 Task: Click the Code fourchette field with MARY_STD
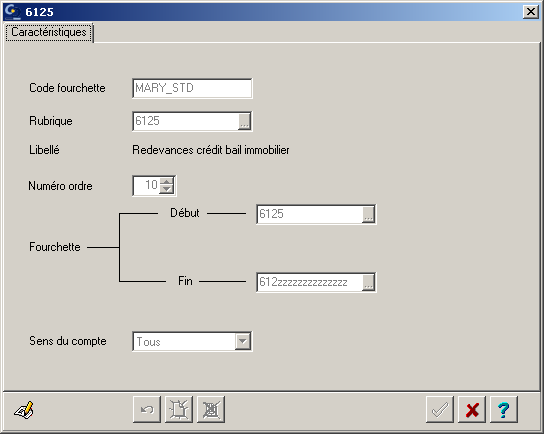192,88
